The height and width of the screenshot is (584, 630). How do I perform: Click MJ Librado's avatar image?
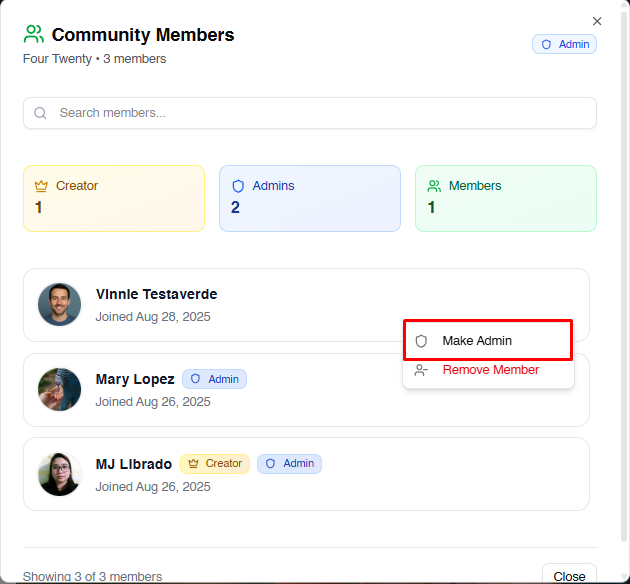click(60, 474)
